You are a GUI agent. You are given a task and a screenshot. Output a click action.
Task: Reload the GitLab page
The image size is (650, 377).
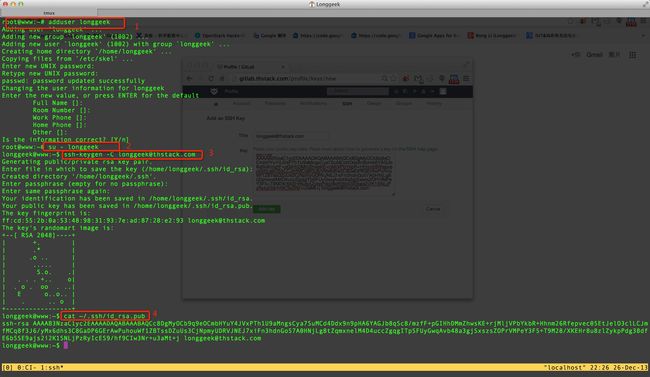click(x=211, y=78)
